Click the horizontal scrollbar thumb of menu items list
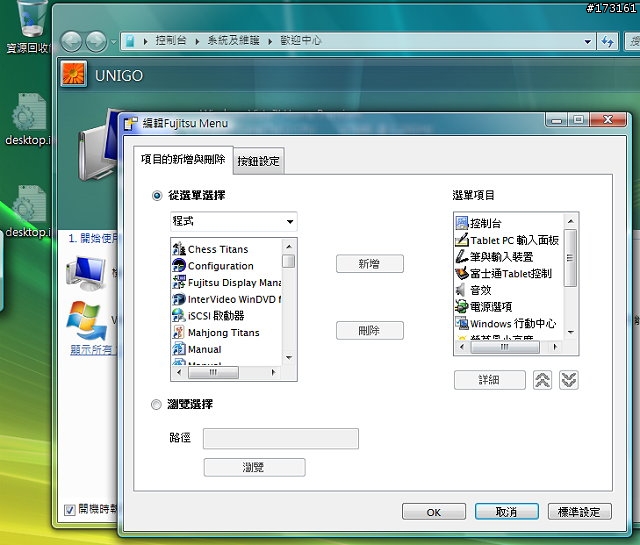The width and height of the screenshot is (640, 545). point(505,347)
